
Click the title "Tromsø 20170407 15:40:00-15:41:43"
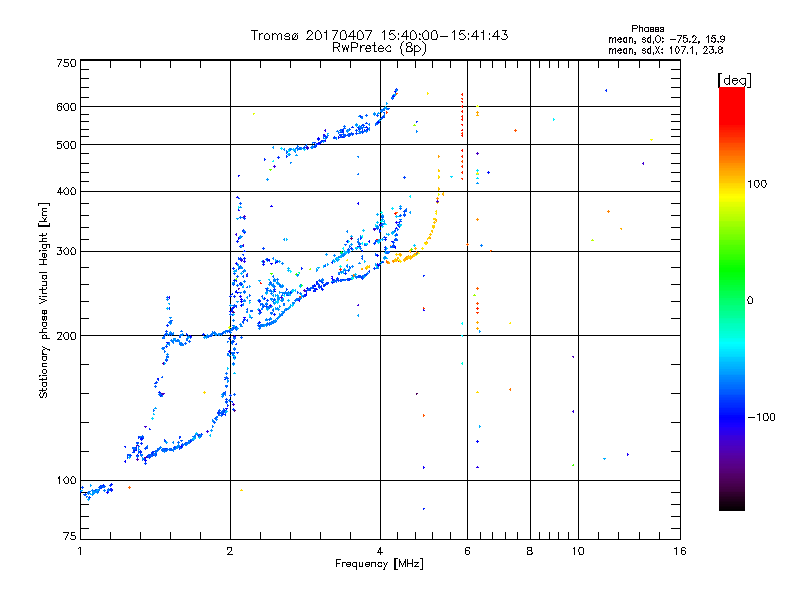click(379, 35)
